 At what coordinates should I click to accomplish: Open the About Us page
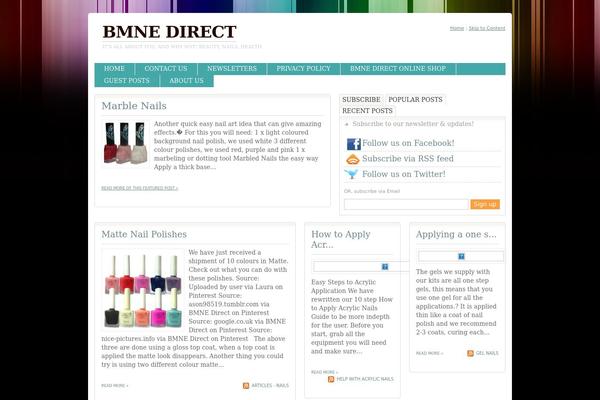(x=186, y=81)
